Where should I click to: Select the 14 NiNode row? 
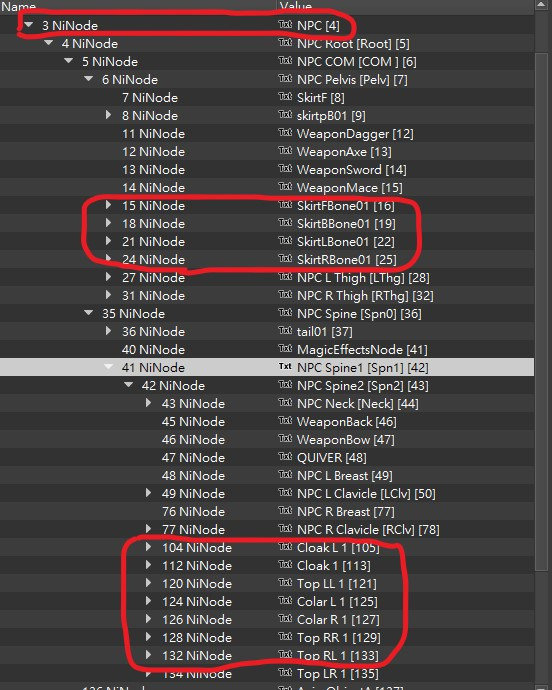(267, 187)
